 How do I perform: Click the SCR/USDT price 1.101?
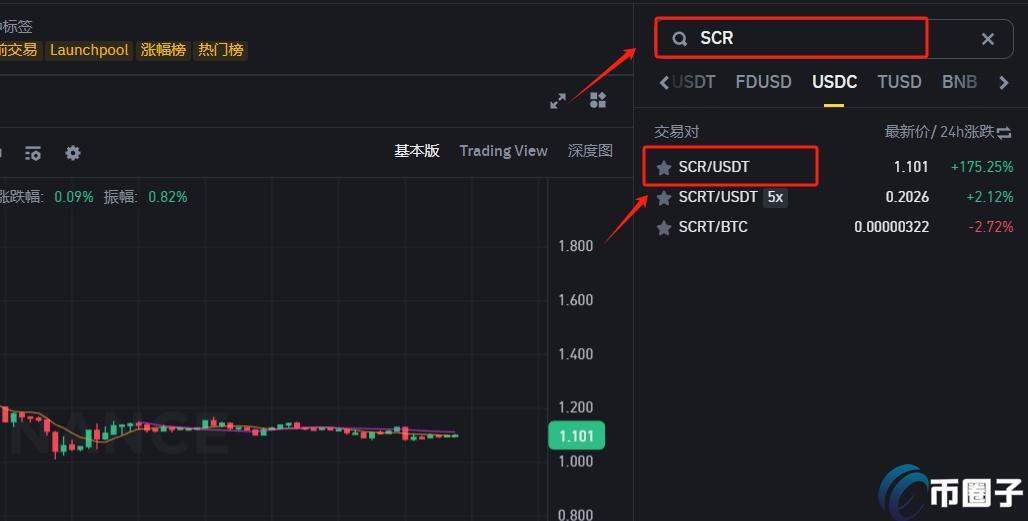[911, 167]
